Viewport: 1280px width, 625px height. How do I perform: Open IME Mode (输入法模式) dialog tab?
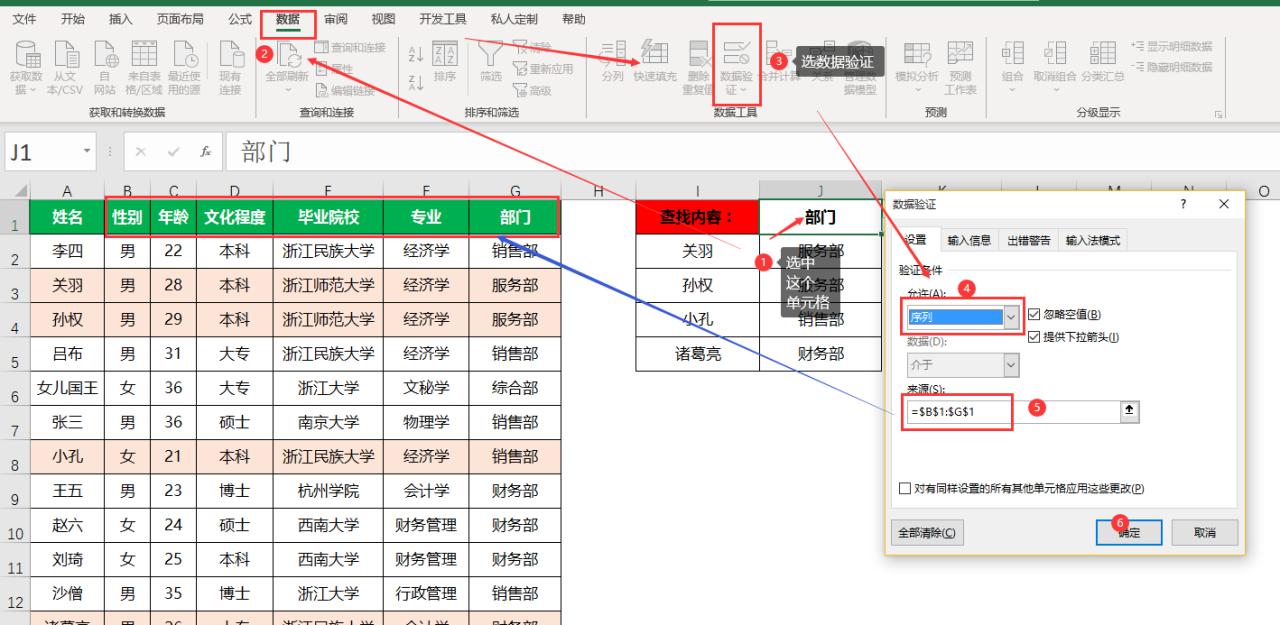click(x=1093, y=240)
